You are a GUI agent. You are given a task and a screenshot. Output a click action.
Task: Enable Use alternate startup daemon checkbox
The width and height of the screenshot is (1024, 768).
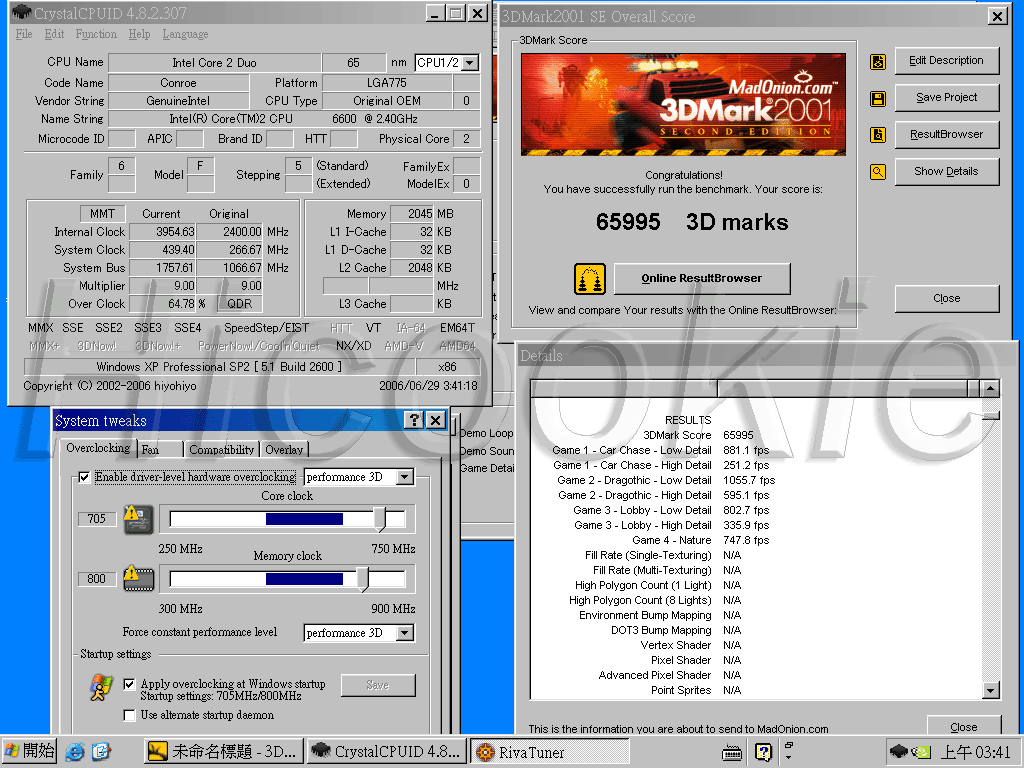pyautogui.click(x=129, y=715)
